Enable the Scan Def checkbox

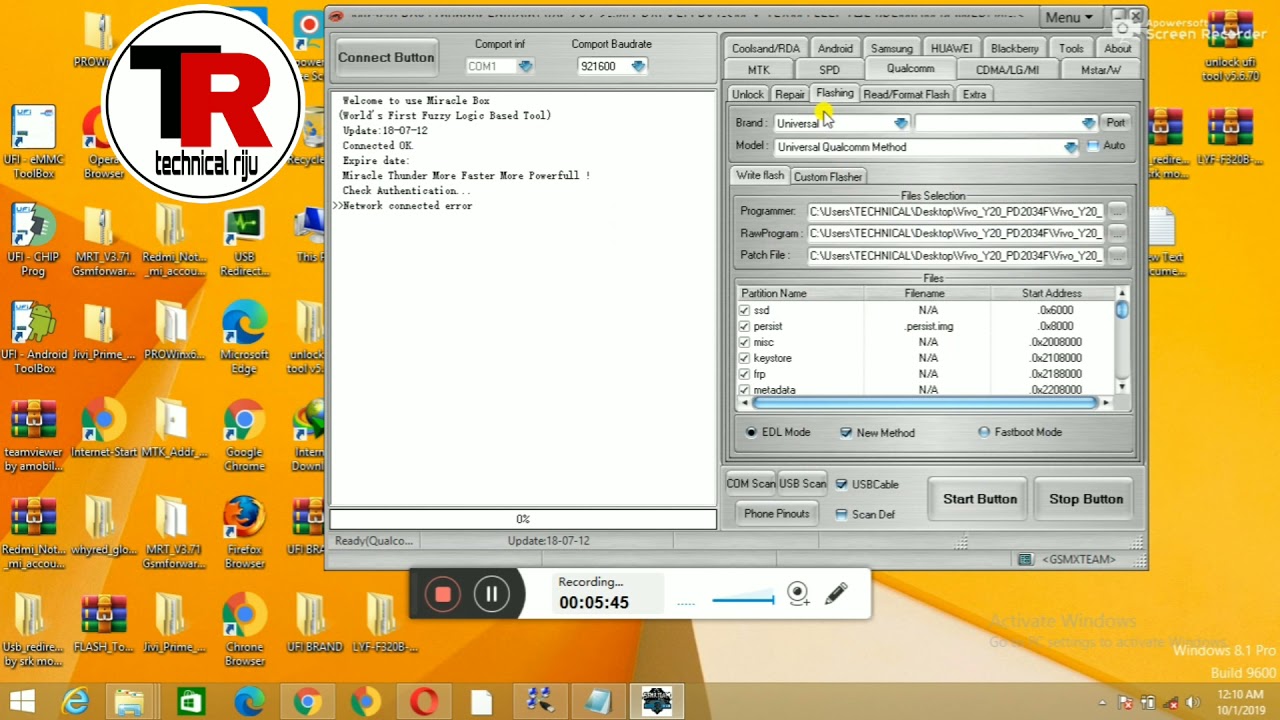[x=841, y=514]
